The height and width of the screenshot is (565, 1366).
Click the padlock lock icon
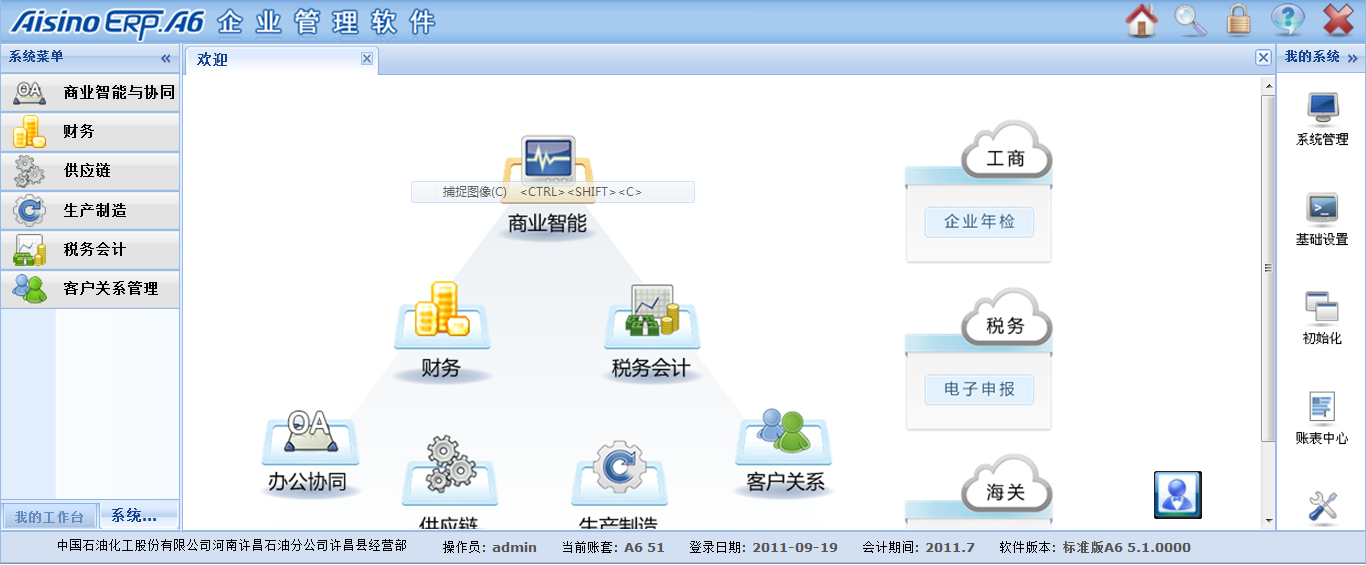(1239, 20)
